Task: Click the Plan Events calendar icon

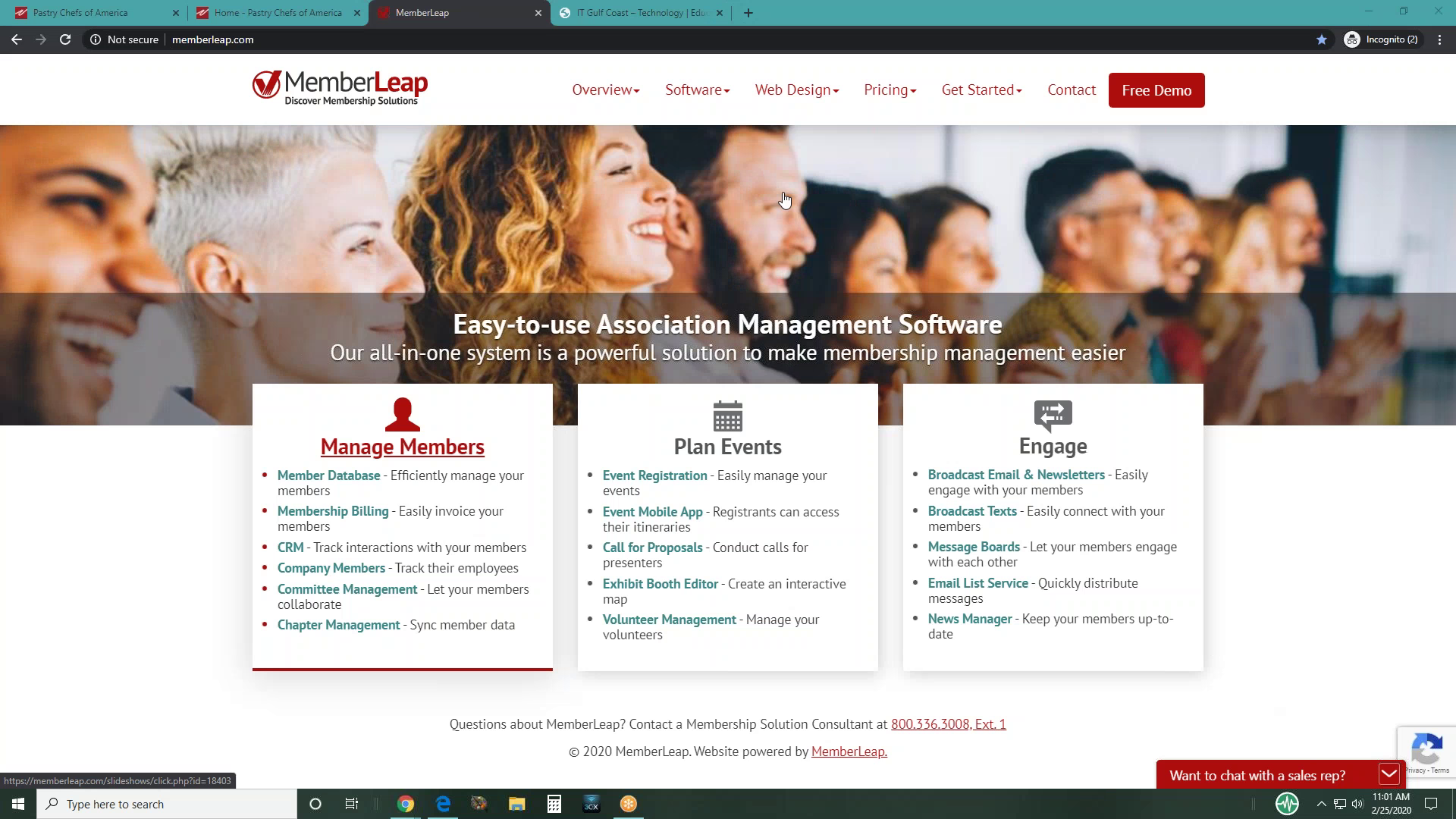Action: coord(727,416)
